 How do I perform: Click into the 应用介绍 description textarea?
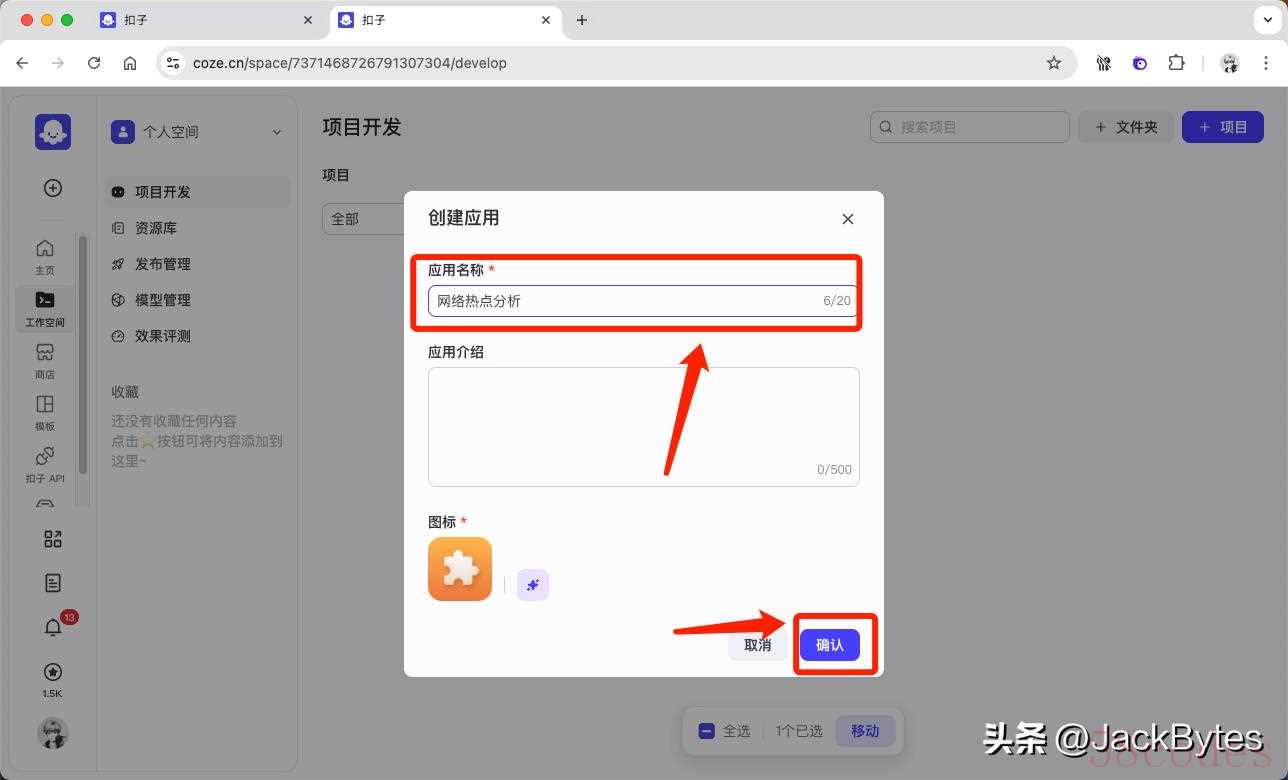point(643,426)
